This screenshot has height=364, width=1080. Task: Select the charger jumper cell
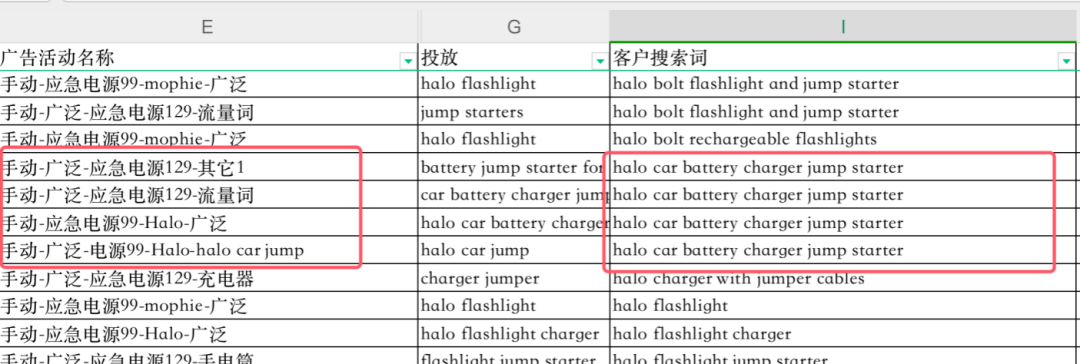514,279
